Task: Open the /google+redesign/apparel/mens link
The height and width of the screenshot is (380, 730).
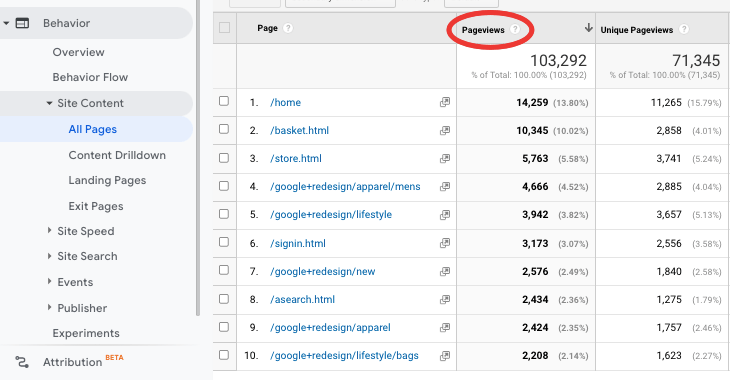Action: [345, 187]
